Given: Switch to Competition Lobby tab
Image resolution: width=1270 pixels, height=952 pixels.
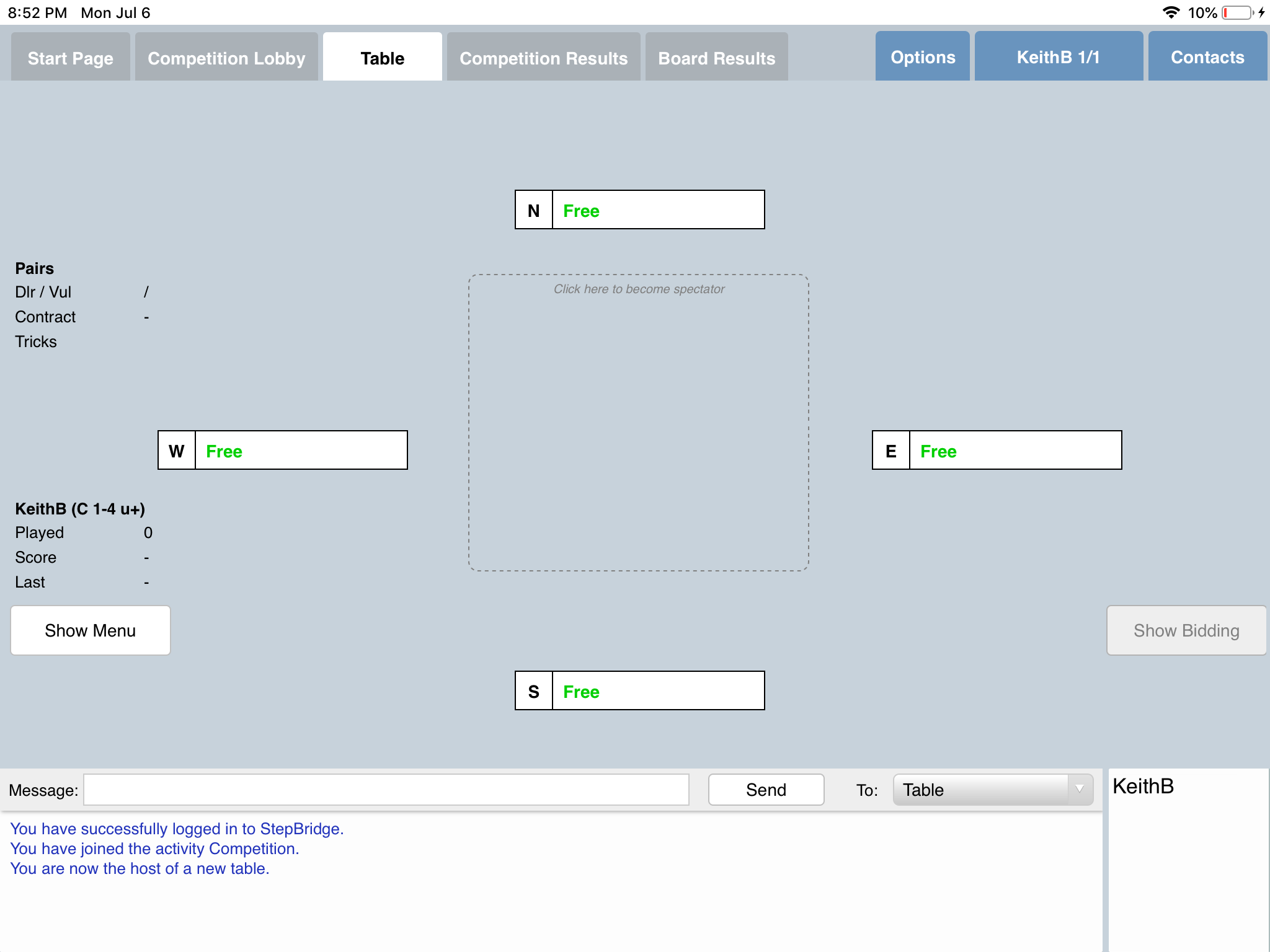Looking at the screenshot, I should click(226, 58).
